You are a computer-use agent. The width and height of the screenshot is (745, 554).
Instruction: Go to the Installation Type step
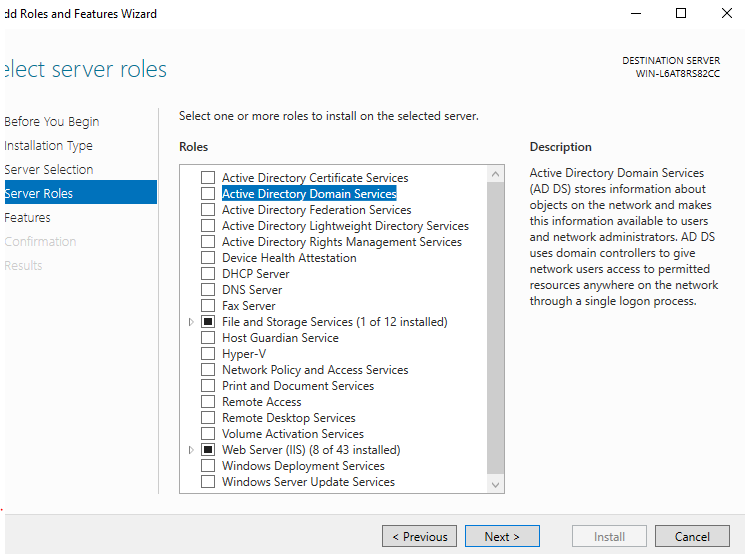click(48, 145)
